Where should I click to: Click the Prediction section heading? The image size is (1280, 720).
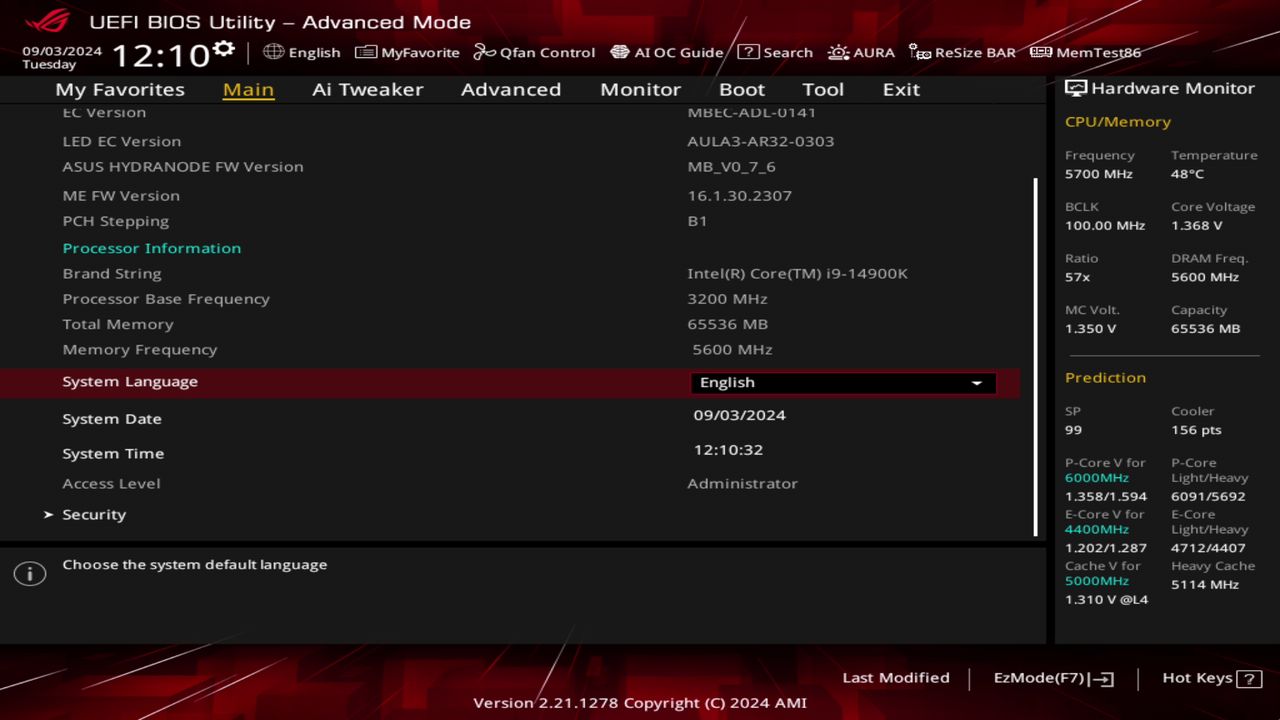tap(1105, 377)
